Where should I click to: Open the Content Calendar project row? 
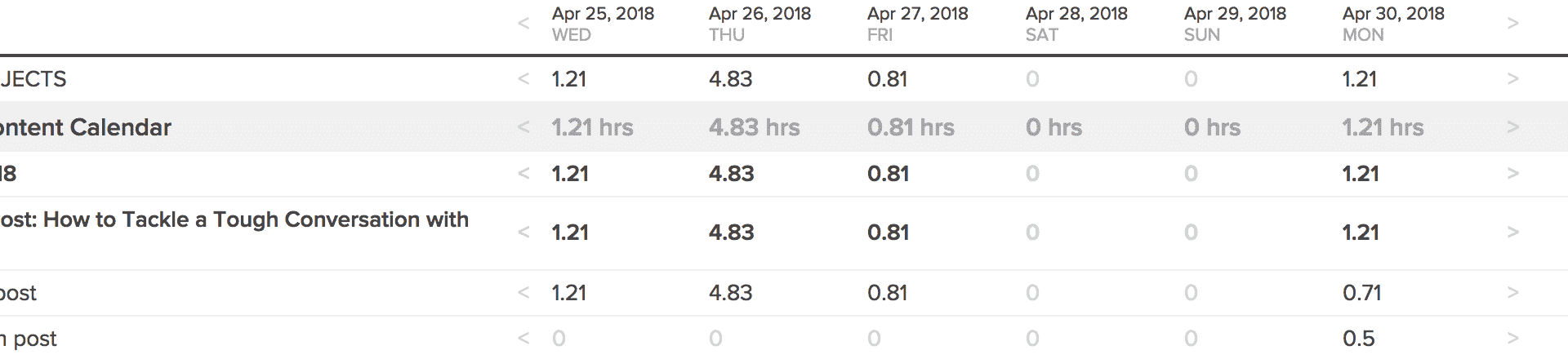click(x=86, y=127)
